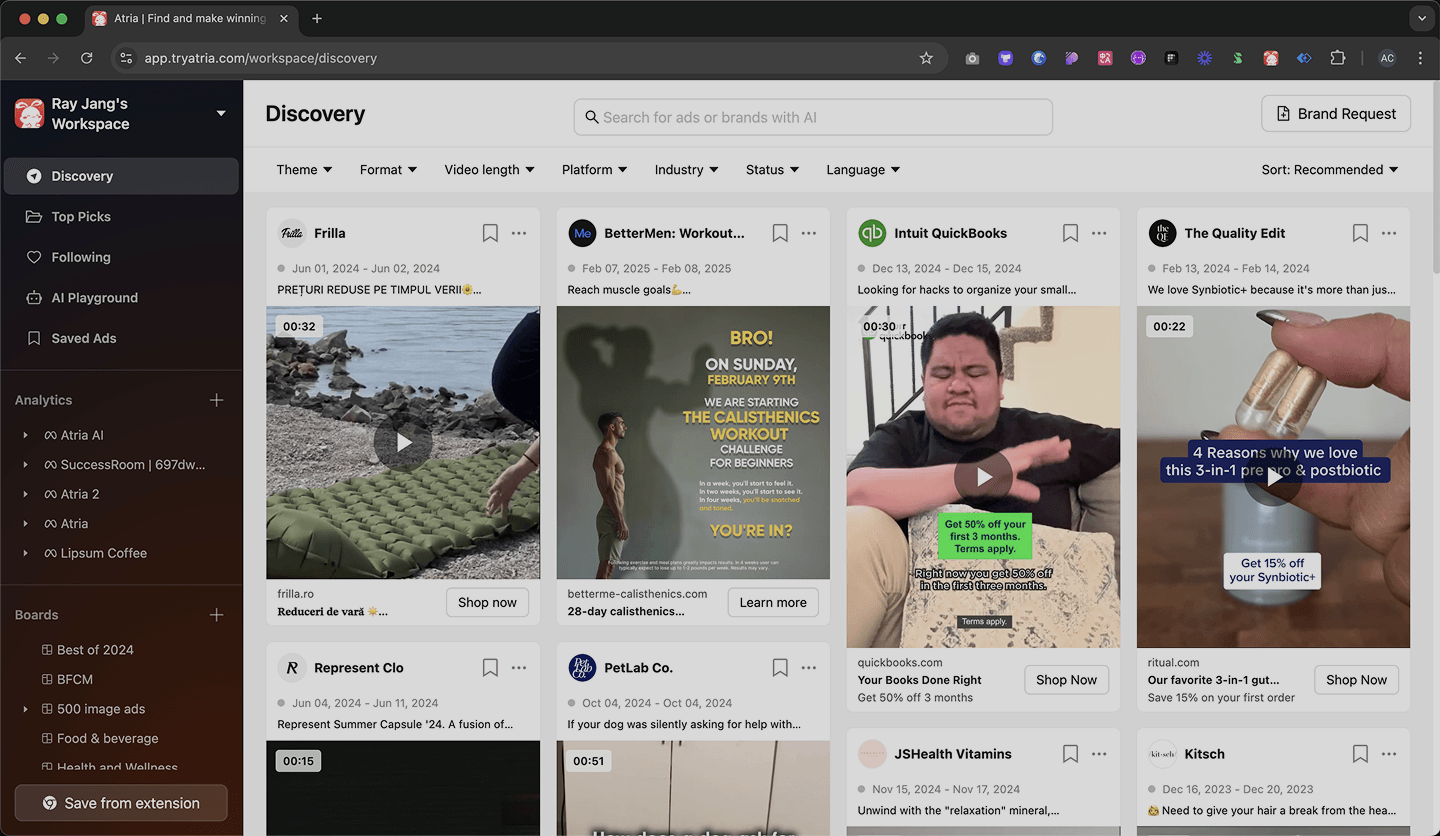Click Shop now on Frilla ad
Screen dimensions: 1440x836
click(487, 603)
